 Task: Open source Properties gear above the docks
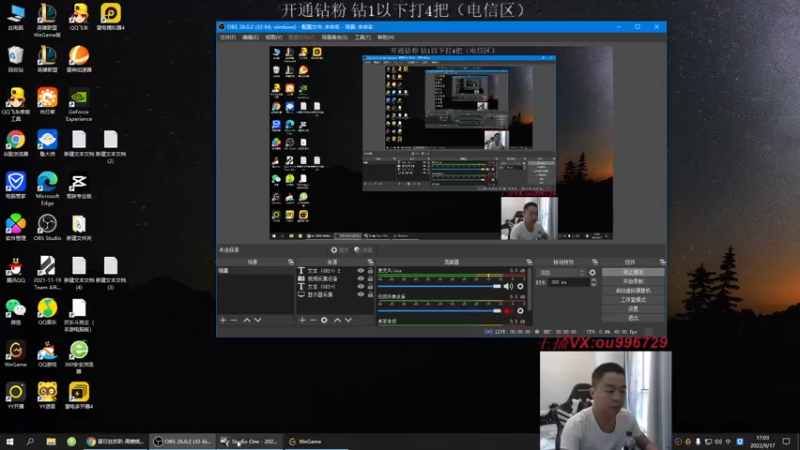pyautogui.click(x=339, y=250)
